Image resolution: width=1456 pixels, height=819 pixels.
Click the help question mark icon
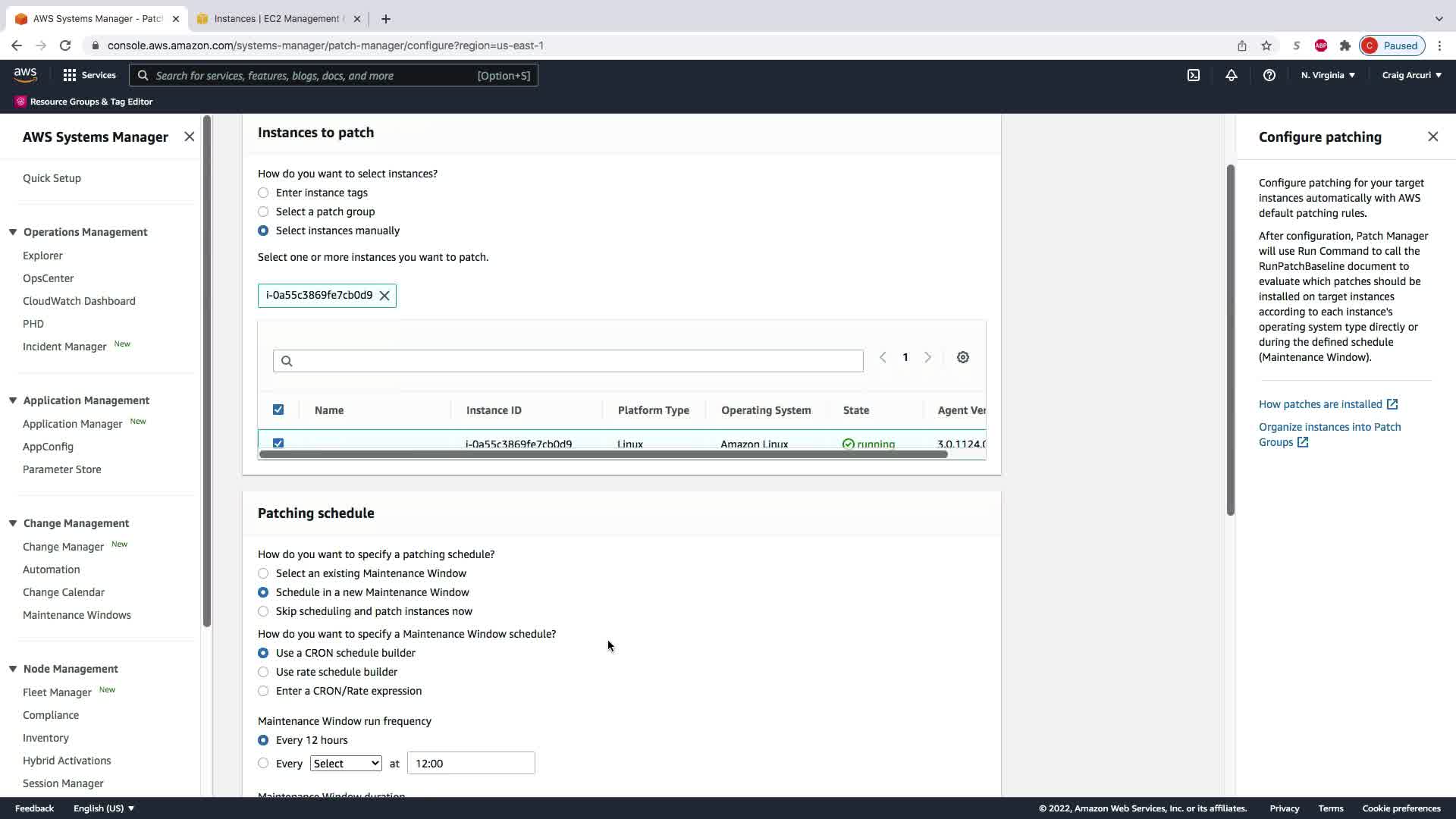point(1269,75)
